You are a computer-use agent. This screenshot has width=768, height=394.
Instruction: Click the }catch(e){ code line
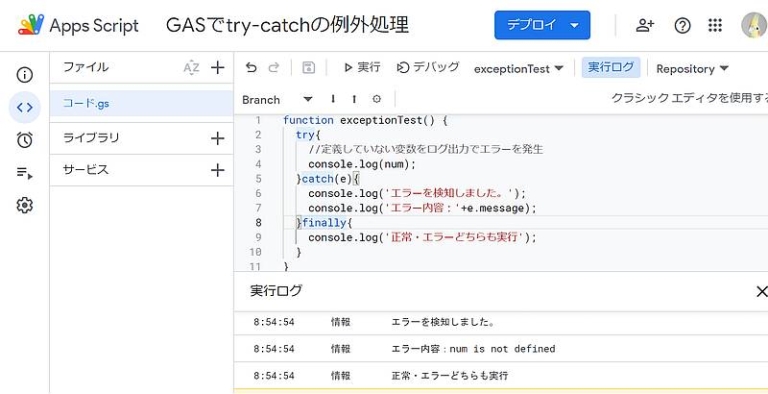pos(328,179)
